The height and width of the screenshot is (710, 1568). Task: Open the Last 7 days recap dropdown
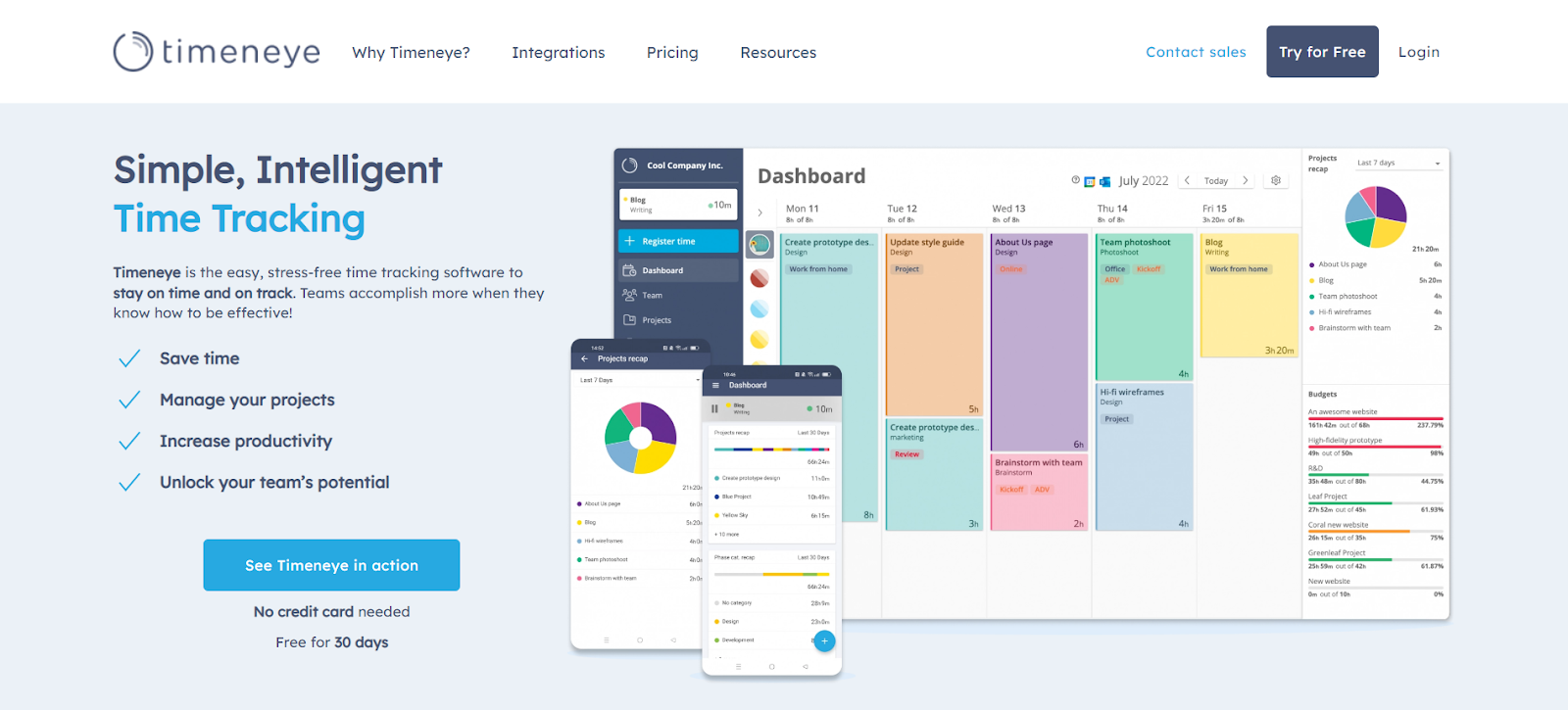click(1398, 163)
